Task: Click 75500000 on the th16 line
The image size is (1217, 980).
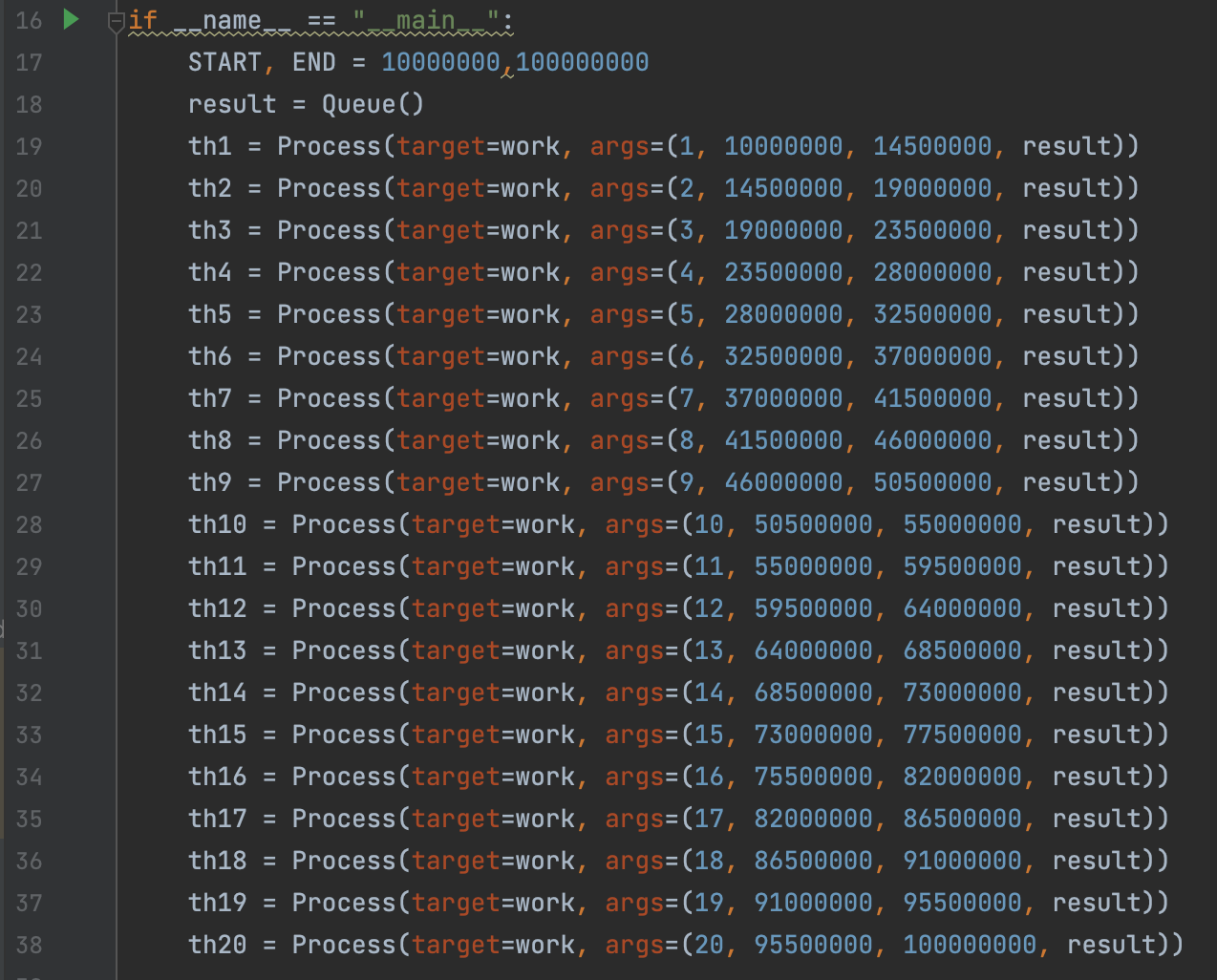Action: point(814,778)
